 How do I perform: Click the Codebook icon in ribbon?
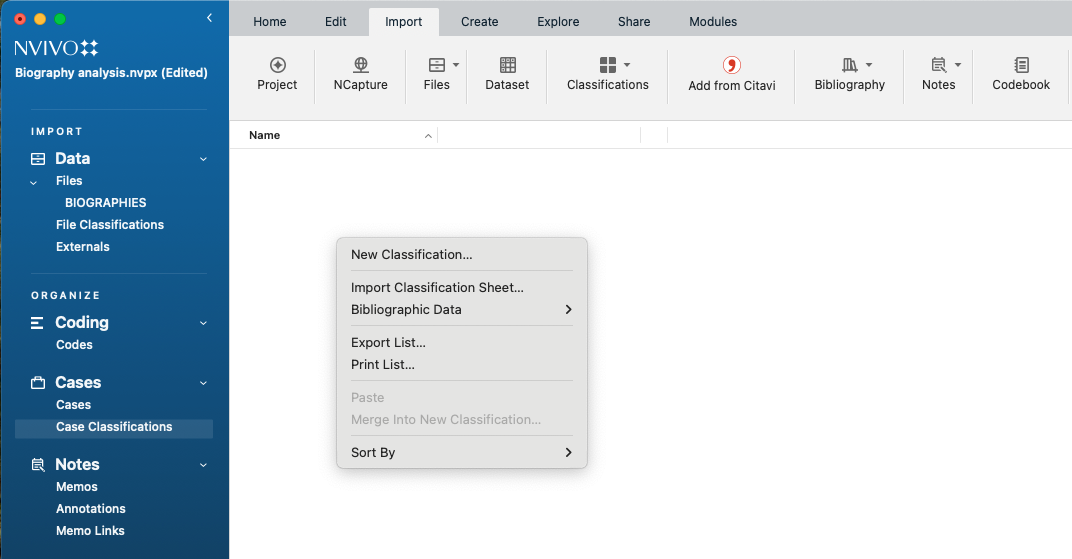[x=1021, y=65]
